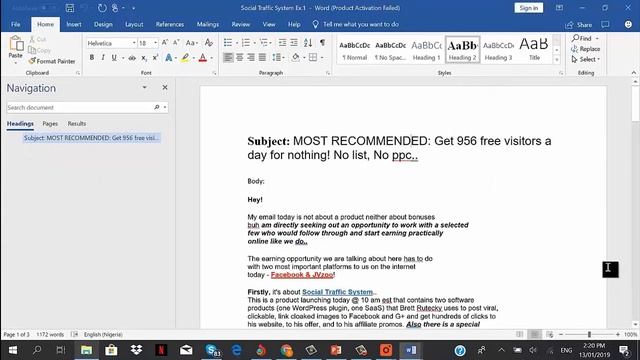Image resolution: width=640 pixels, height=360 pixels.
Task: Open the Change Case dropdown
Action: (191, 43)
